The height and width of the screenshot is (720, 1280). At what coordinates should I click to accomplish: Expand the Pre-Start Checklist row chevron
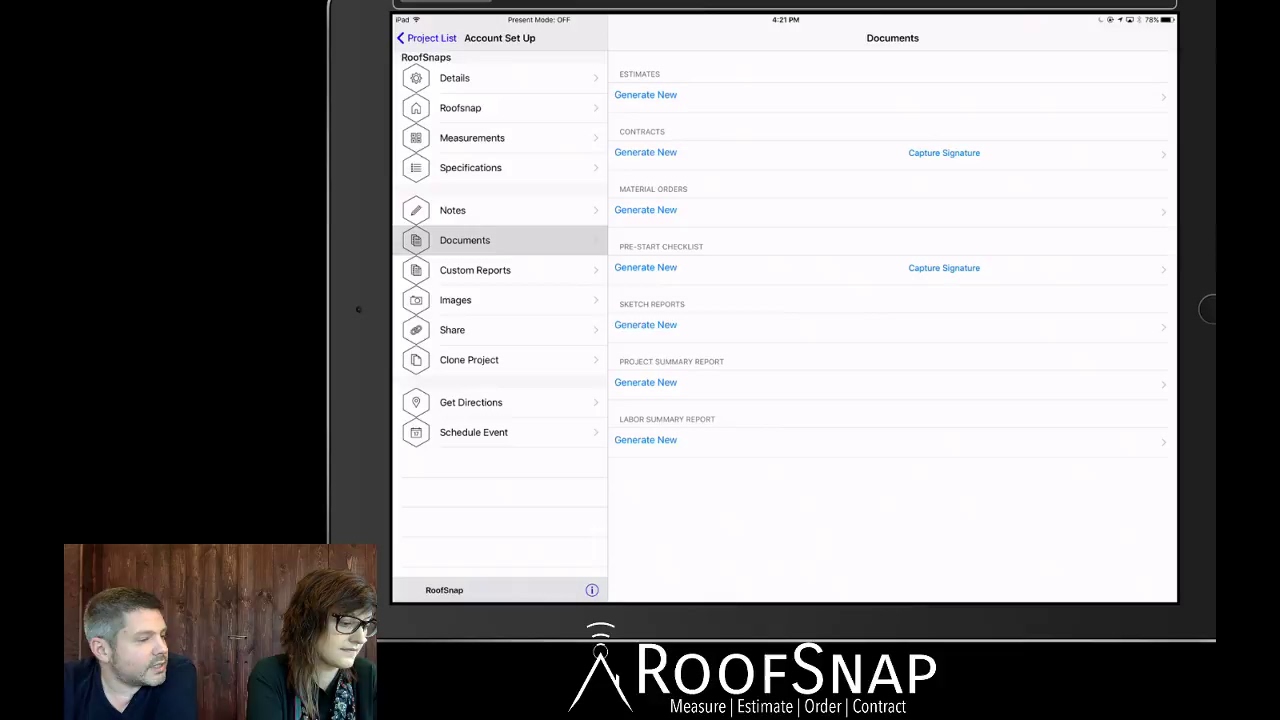(x=1163, y=269)
